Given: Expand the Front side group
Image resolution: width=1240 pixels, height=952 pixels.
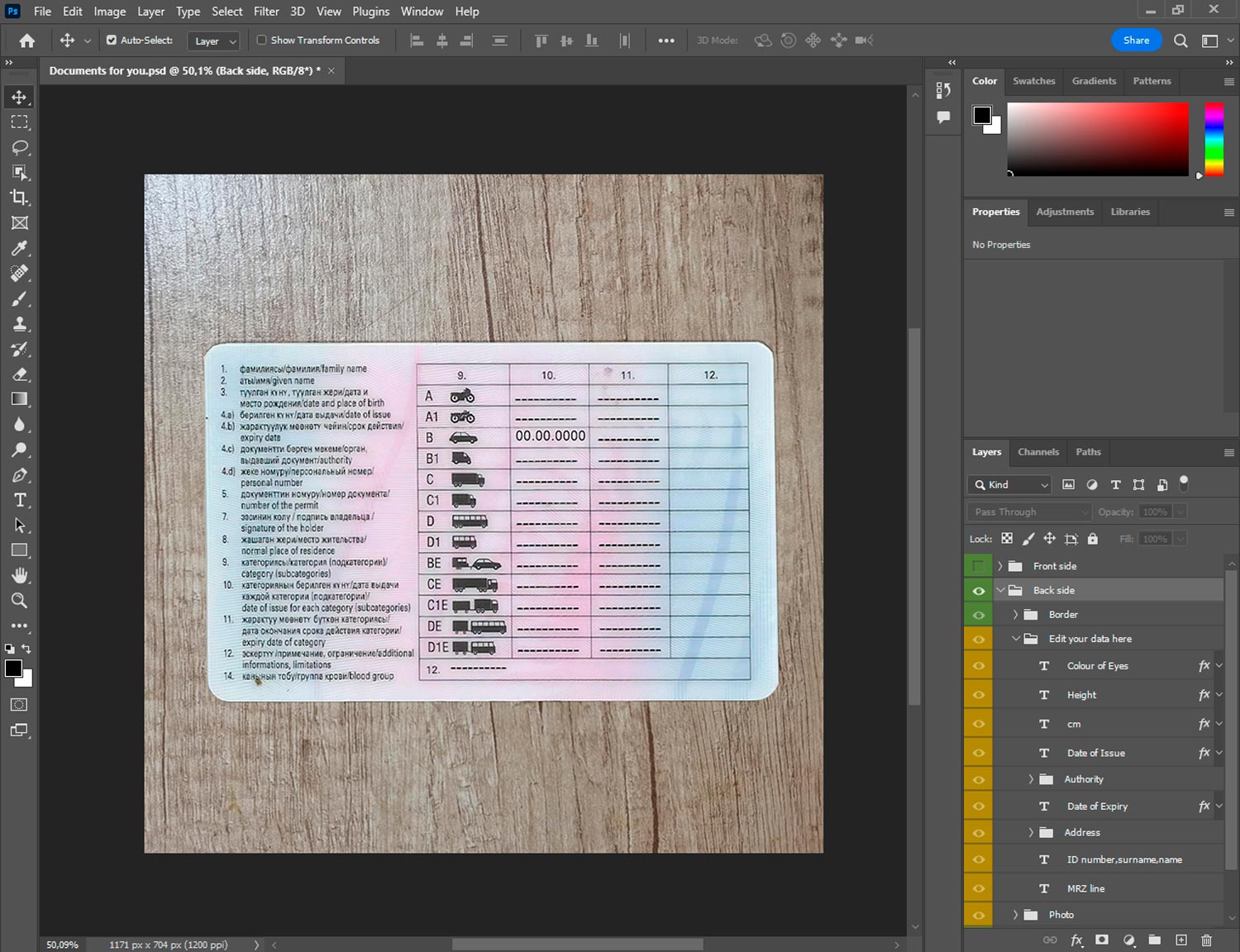Looking at the screenshot, I should pos(999,566).
